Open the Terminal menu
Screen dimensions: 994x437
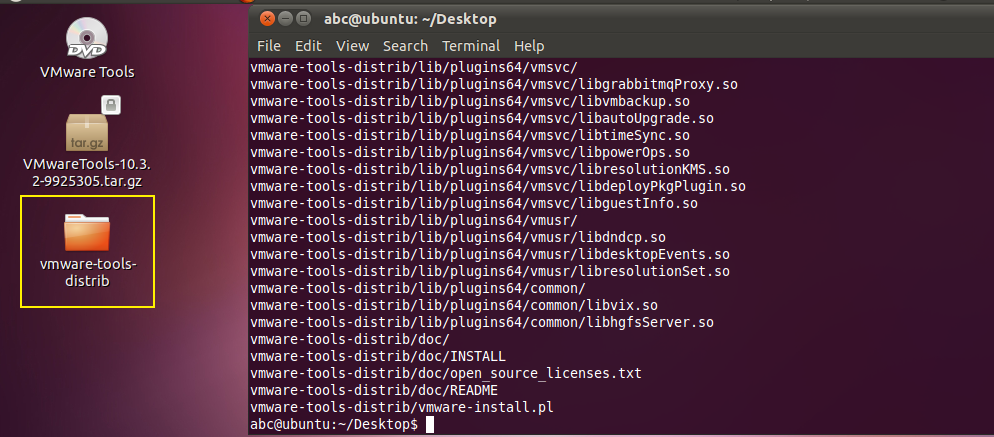tap(471, 46)
